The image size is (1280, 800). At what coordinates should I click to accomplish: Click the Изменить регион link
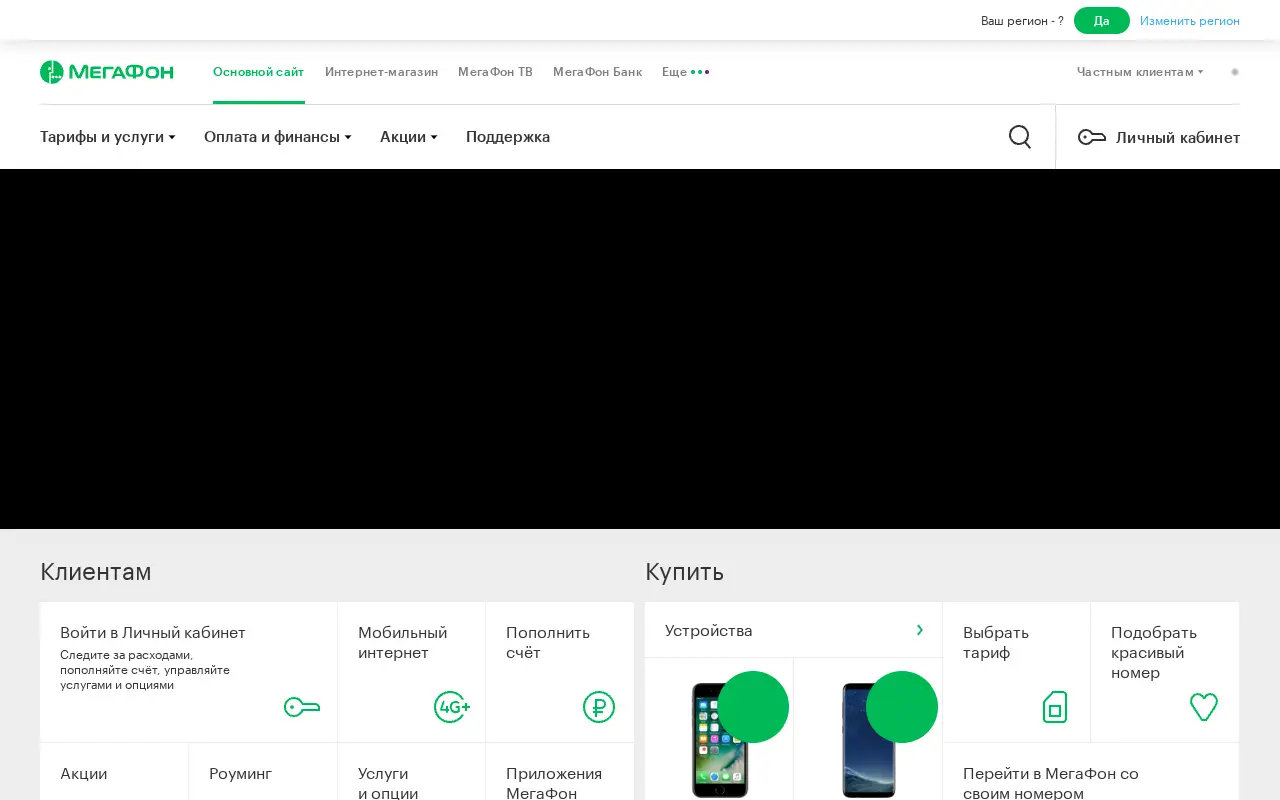click(x=1190, y=20)
